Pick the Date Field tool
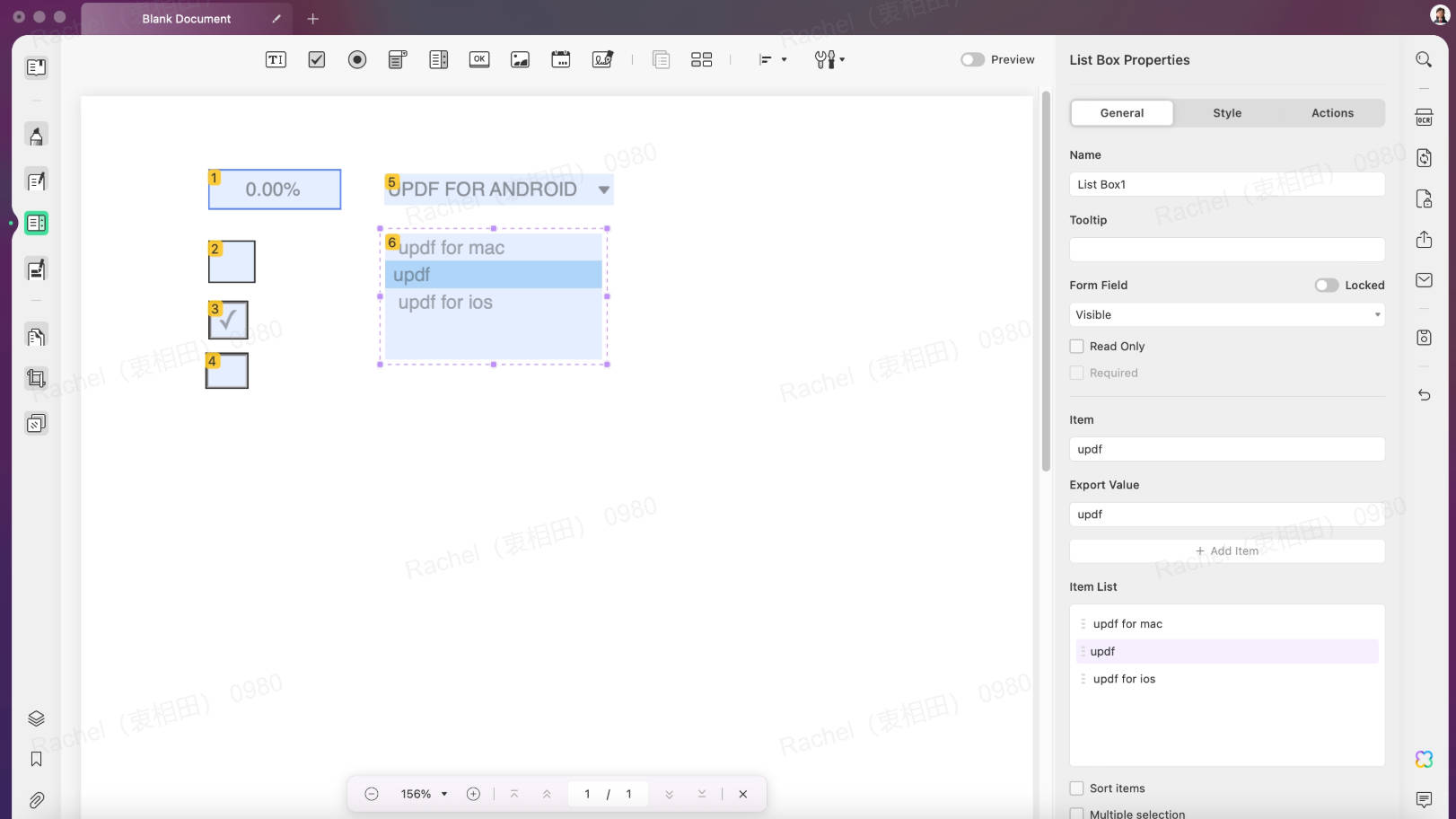 (561, 59)
